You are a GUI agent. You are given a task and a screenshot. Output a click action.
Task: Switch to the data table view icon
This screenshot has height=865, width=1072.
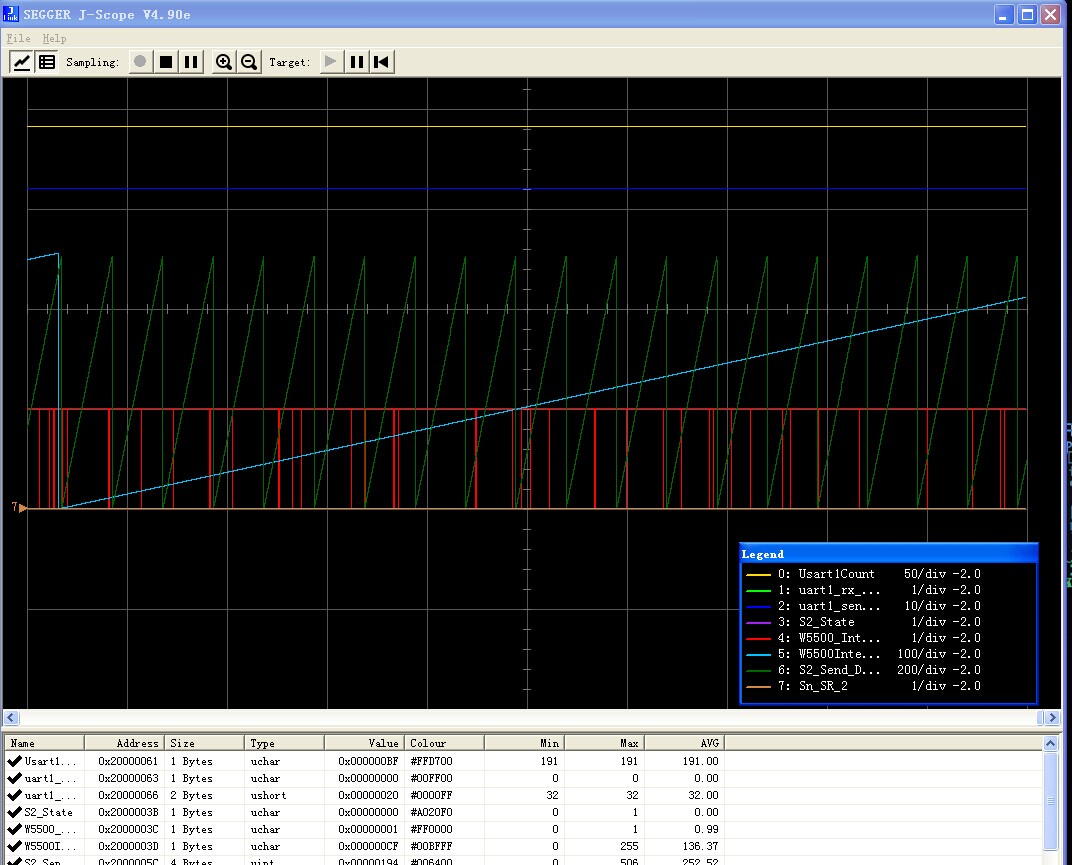(x=46, y=62)
